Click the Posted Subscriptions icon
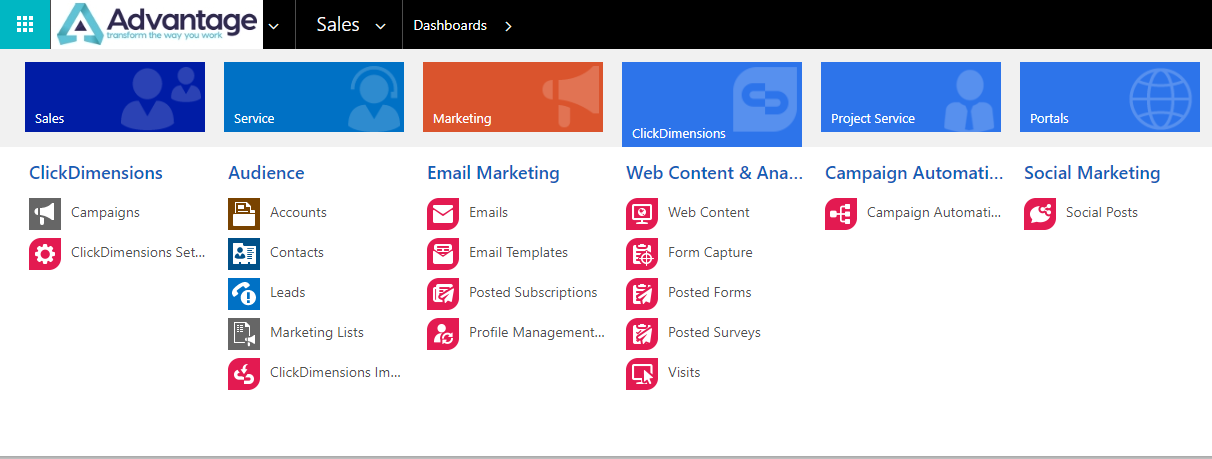Image resolution: width=1212 pixels, height=459 pixels. (443, 294)
